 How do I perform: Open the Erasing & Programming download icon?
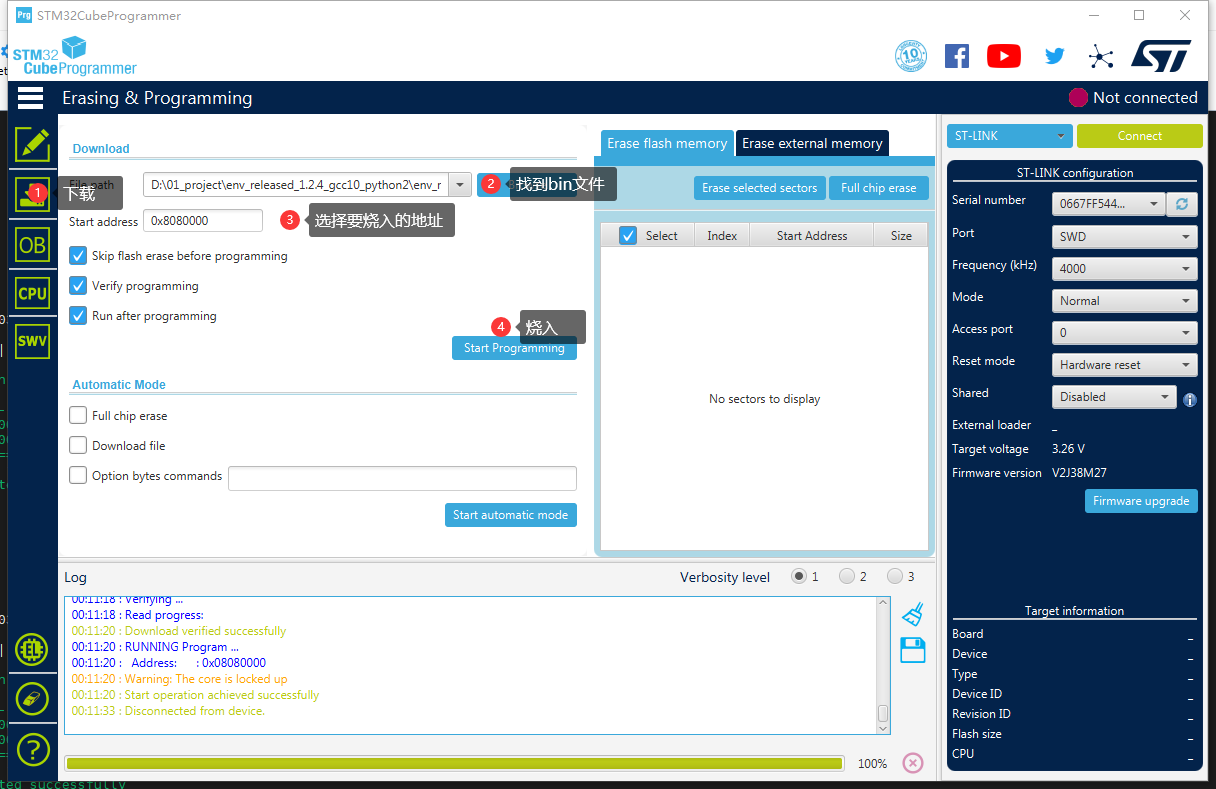[32, 194]
